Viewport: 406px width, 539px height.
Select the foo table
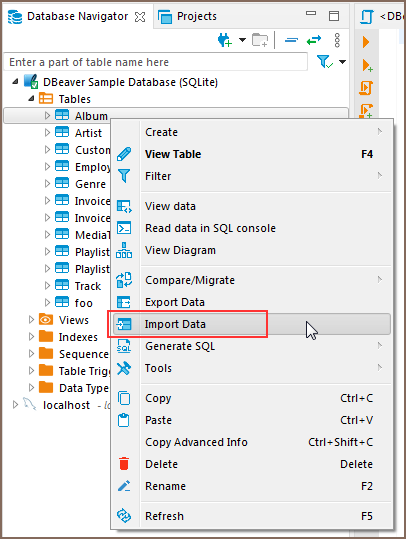(x=84, y=303)
